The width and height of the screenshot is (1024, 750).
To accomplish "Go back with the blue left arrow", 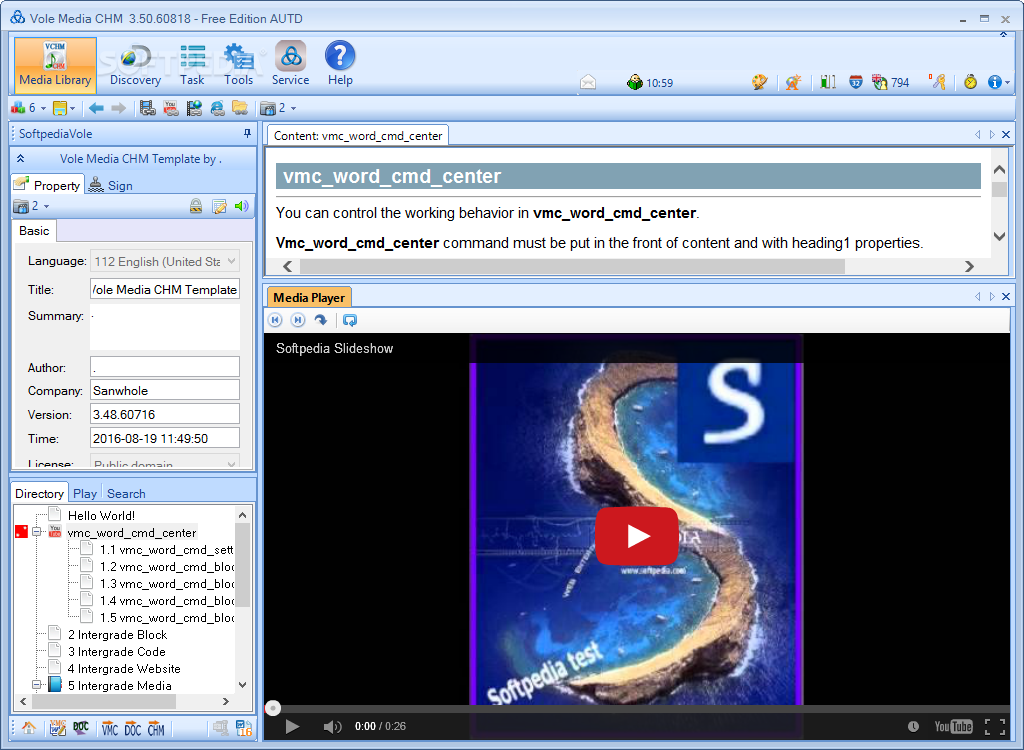I will tap(96, 108).
